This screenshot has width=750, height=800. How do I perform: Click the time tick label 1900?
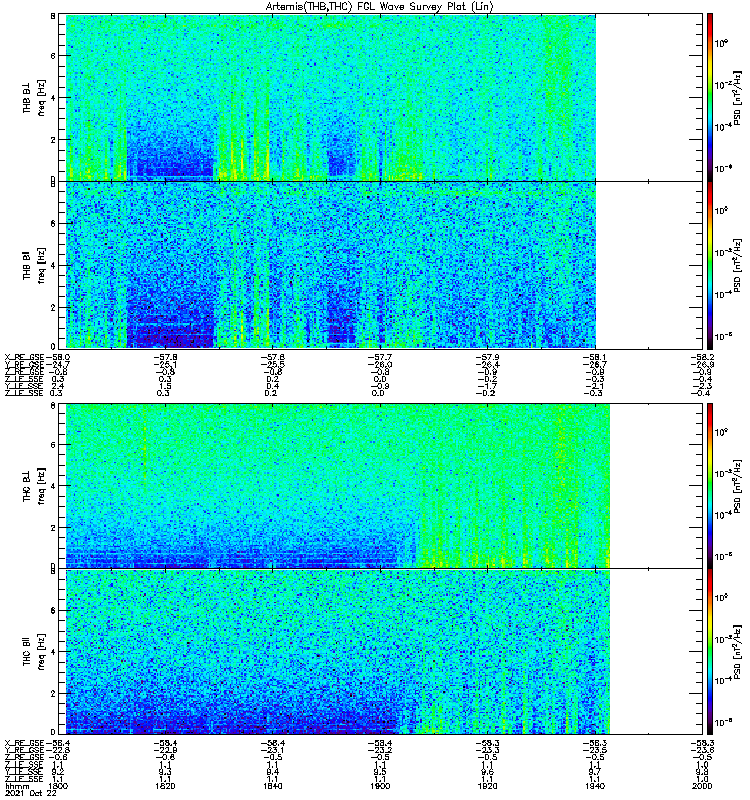tap(380, 786)
